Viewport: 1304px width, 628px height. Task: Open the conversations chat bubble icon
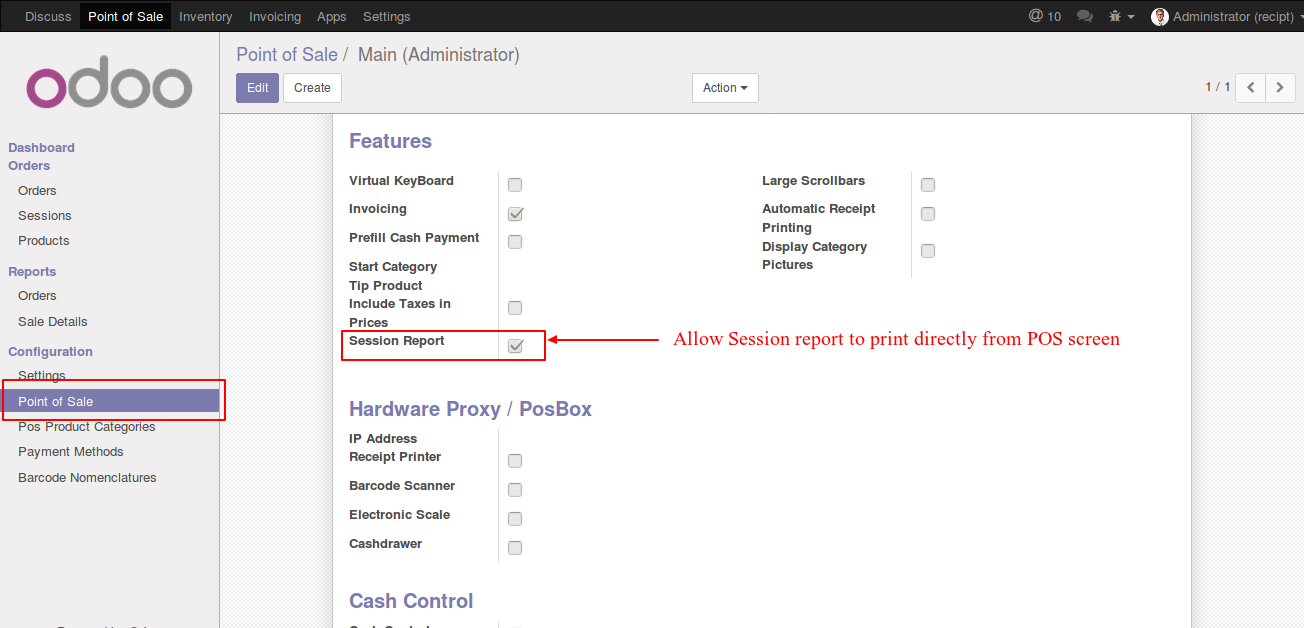click(x=1084, y=17)
